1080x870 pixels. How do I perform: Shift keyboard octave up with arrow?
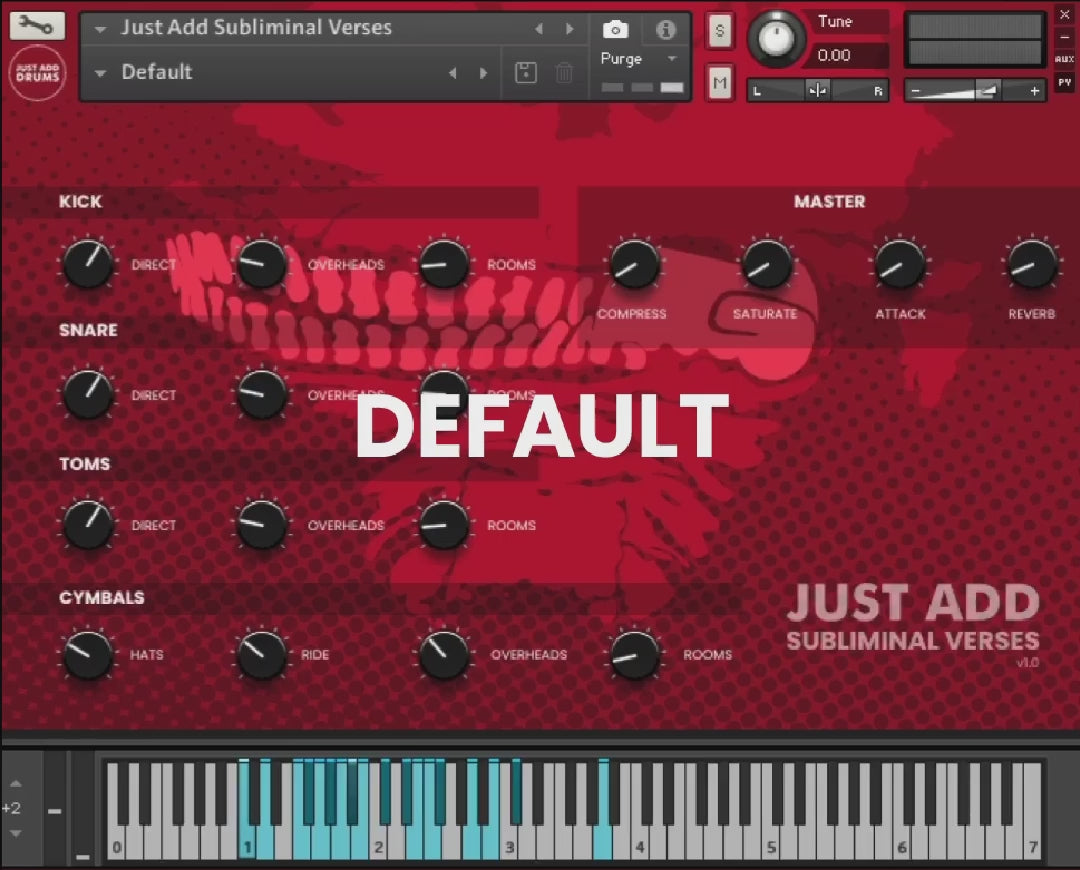15,784
